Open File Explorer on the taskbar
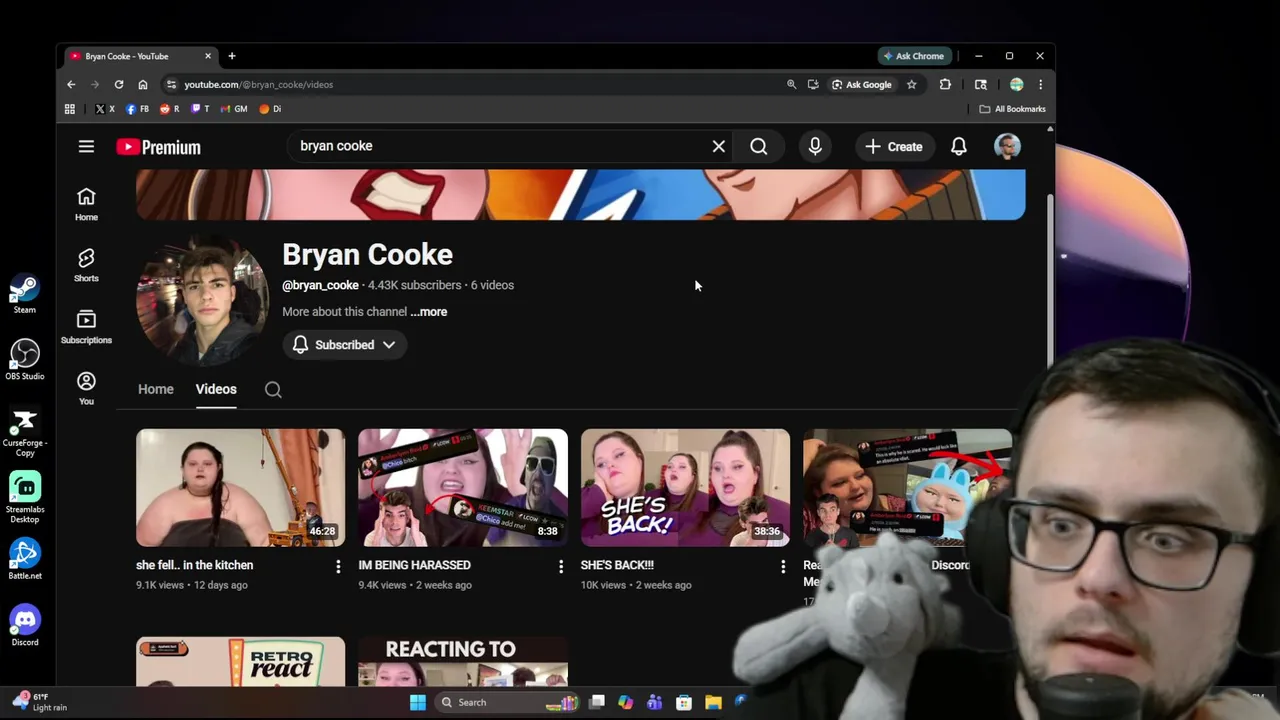This screenshot has height=720, width=1280. [713, 702]
